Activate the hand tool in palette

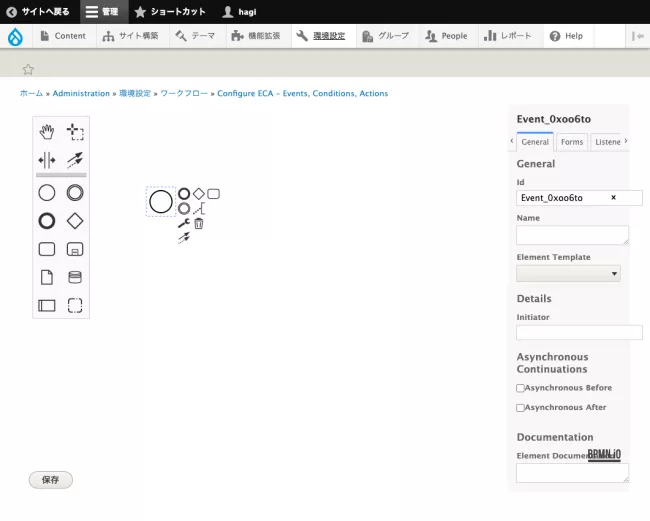pyautogui.click(x=47, y=132)
